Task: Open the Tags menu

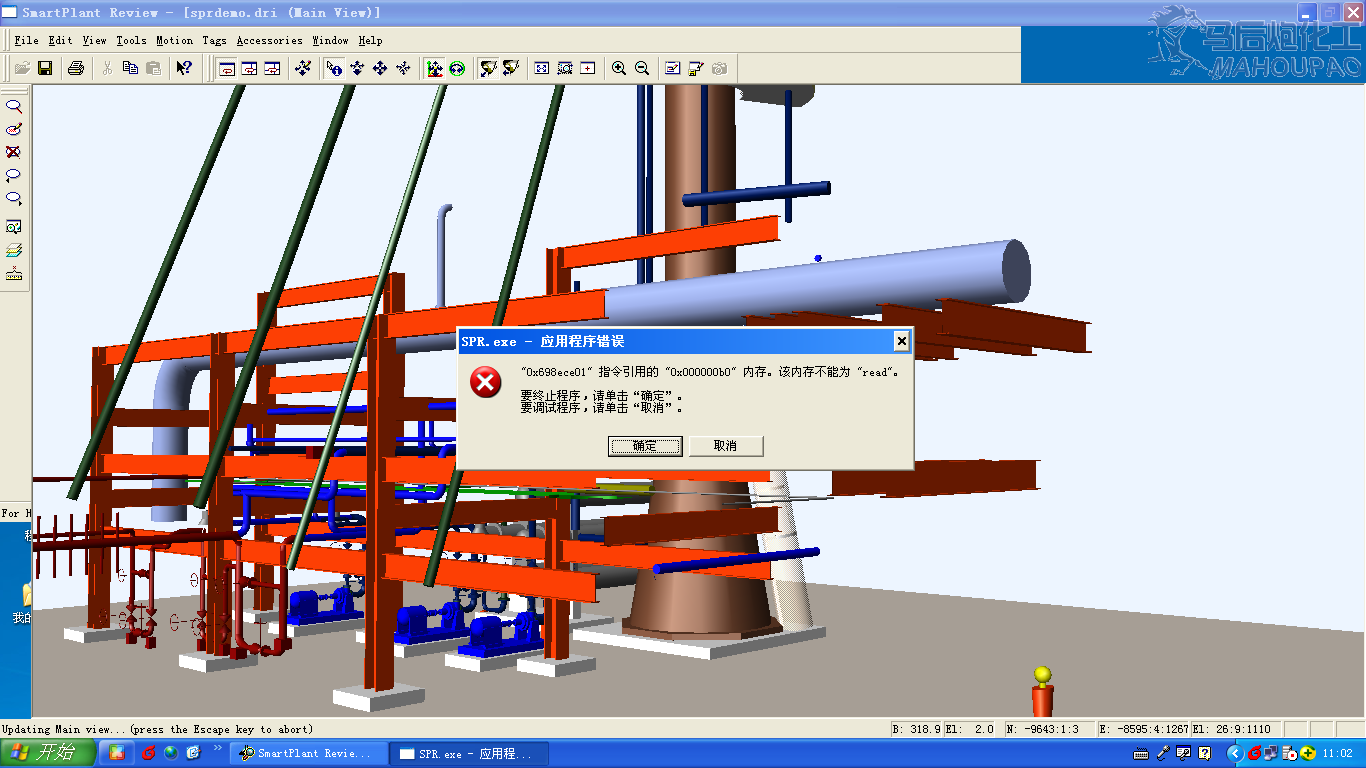Action: tap(214, 40)
